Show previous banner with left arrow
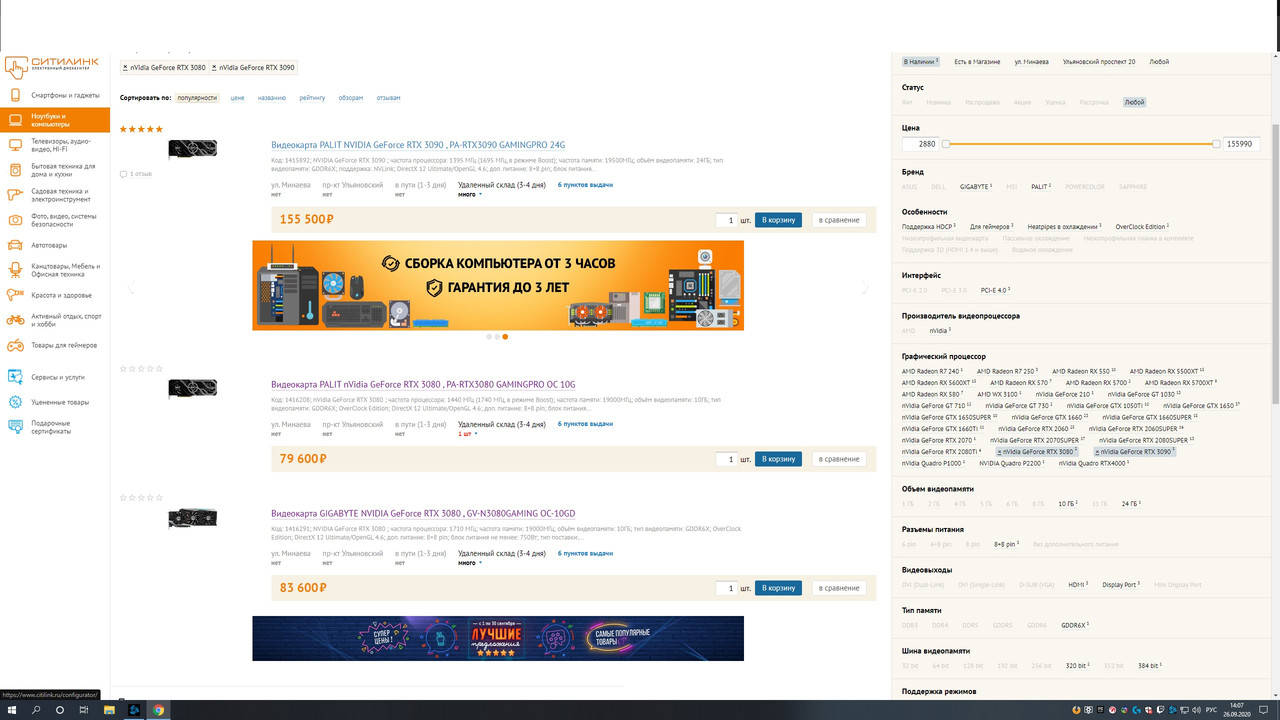1280x720 pixels. point(130,288)
